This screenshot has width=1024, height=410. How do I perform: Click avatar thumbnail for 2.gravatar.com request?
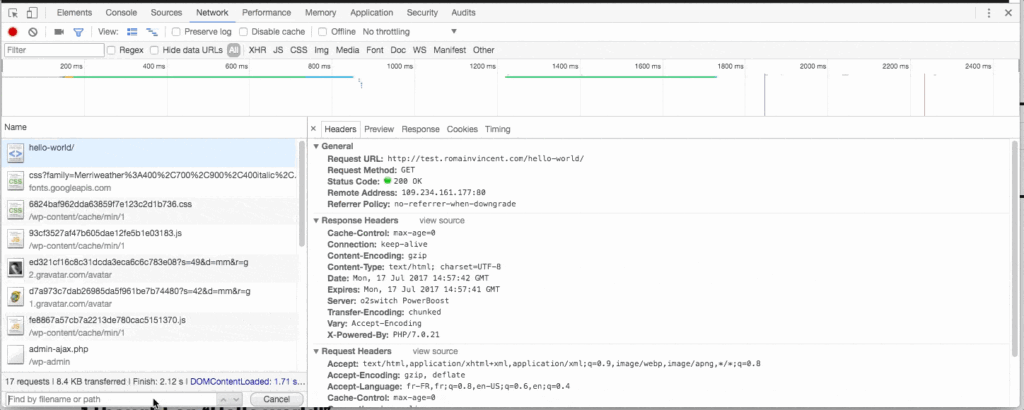pyautogui.click(x=16, y=268)
